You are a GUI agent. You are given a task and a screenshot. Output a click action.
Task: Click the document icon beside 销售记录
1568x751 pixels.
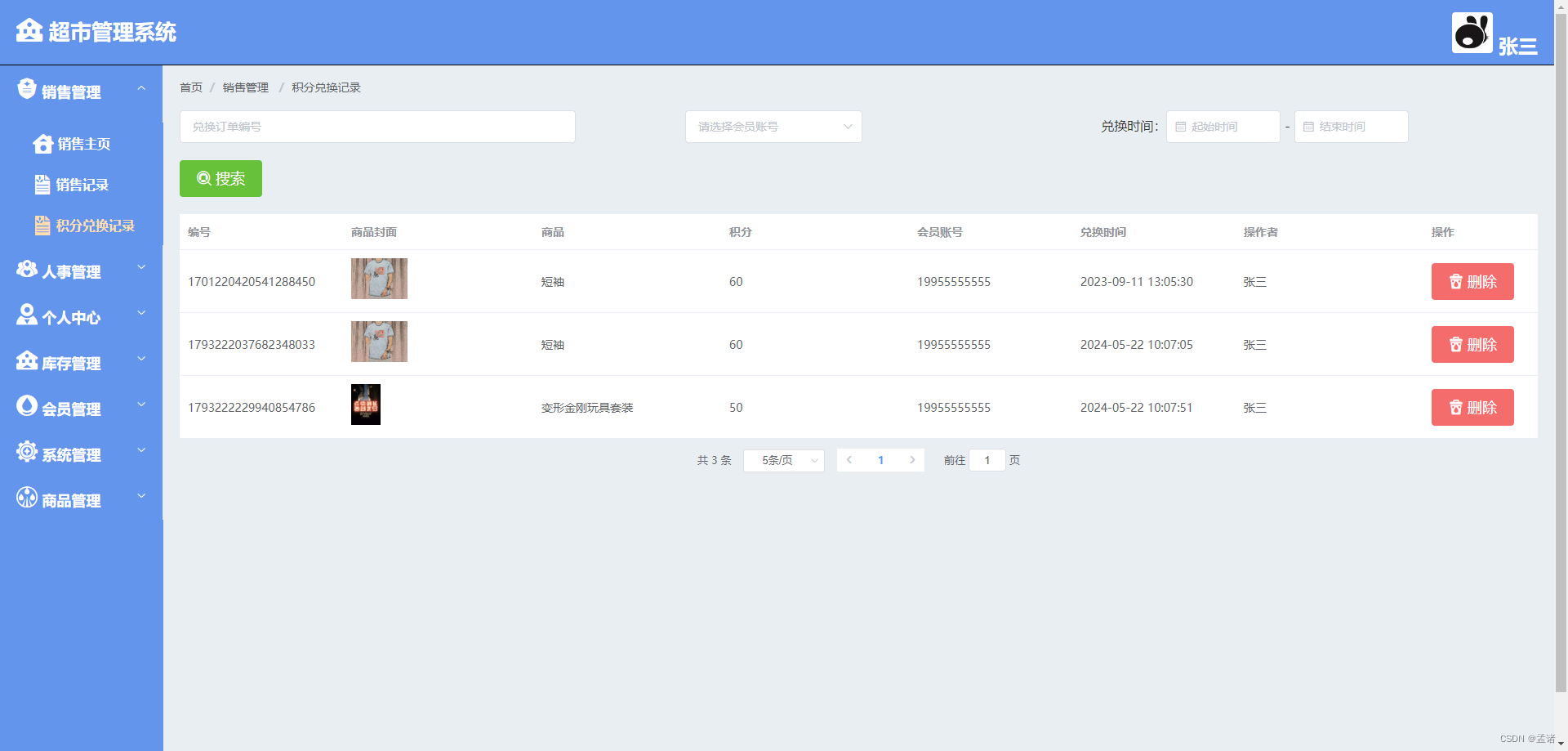click(42, 185)
